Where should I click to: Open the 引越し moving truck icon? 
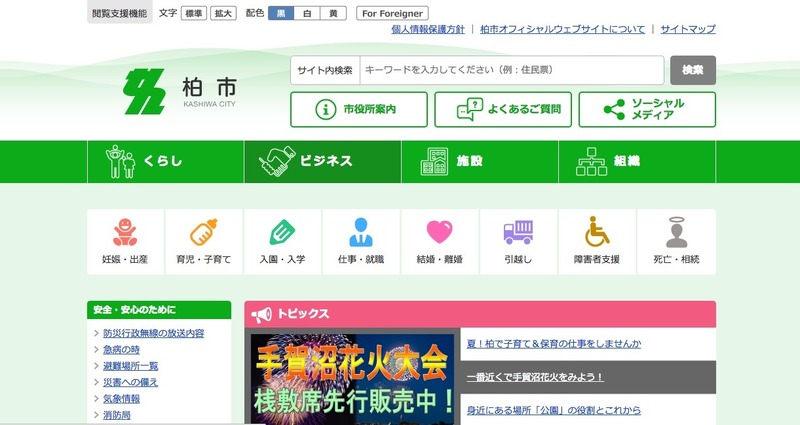click(518, 233)
